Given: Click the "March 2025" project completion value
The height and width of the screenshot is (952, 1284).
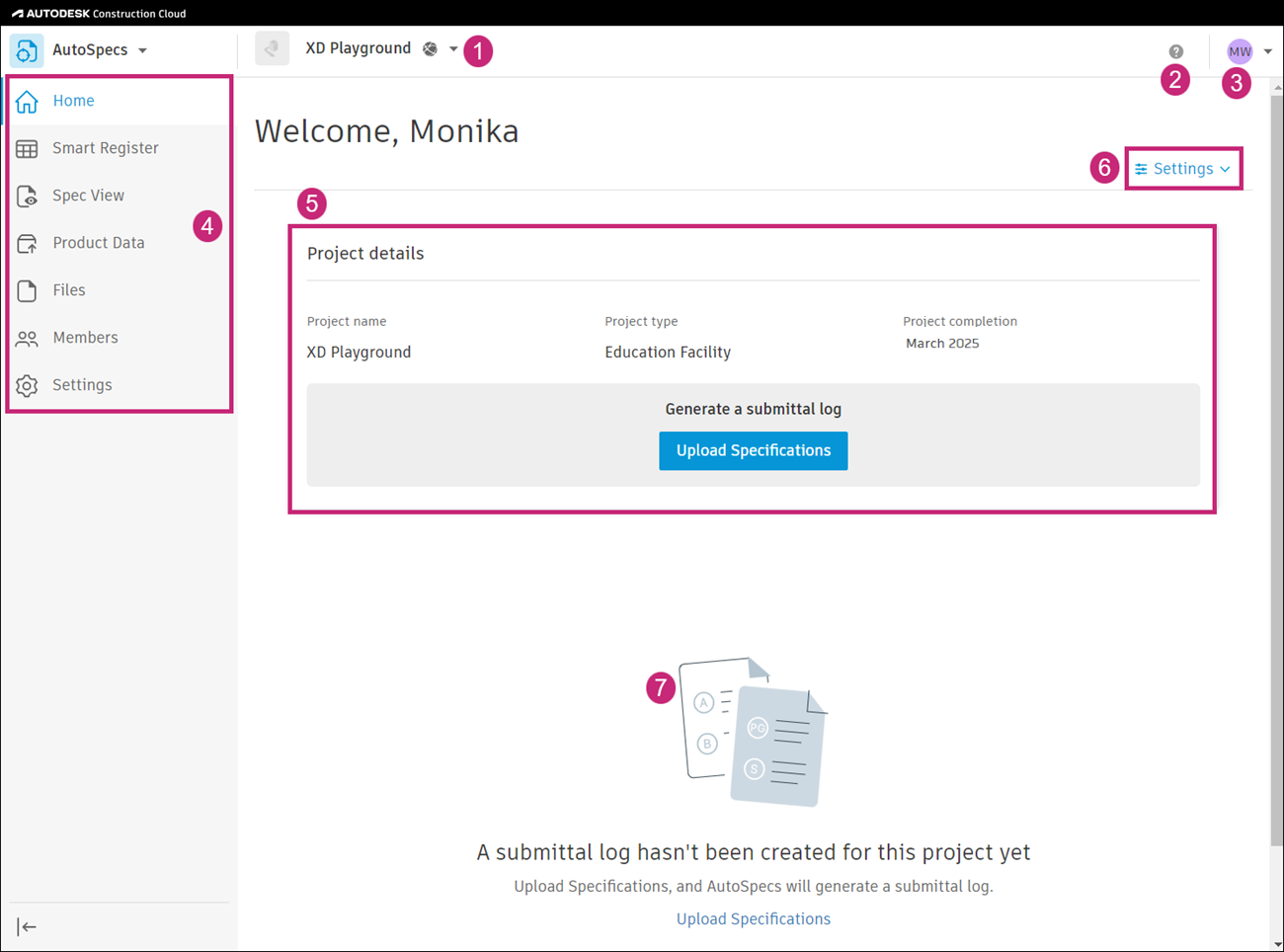Looking at the screenshot, I should coord(942,344).
